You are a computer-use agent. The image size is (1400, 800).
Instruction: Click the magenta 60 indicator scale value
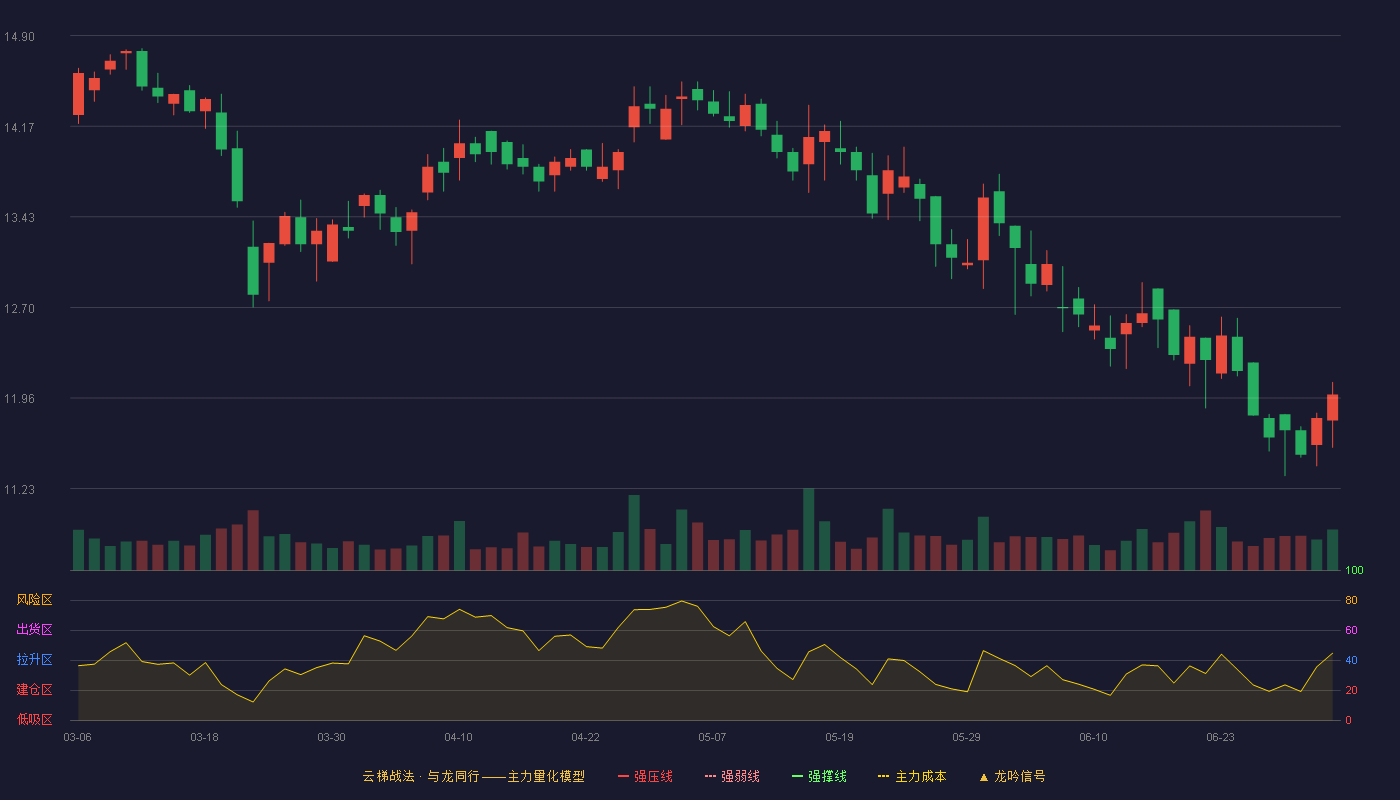coord(1351,630)
